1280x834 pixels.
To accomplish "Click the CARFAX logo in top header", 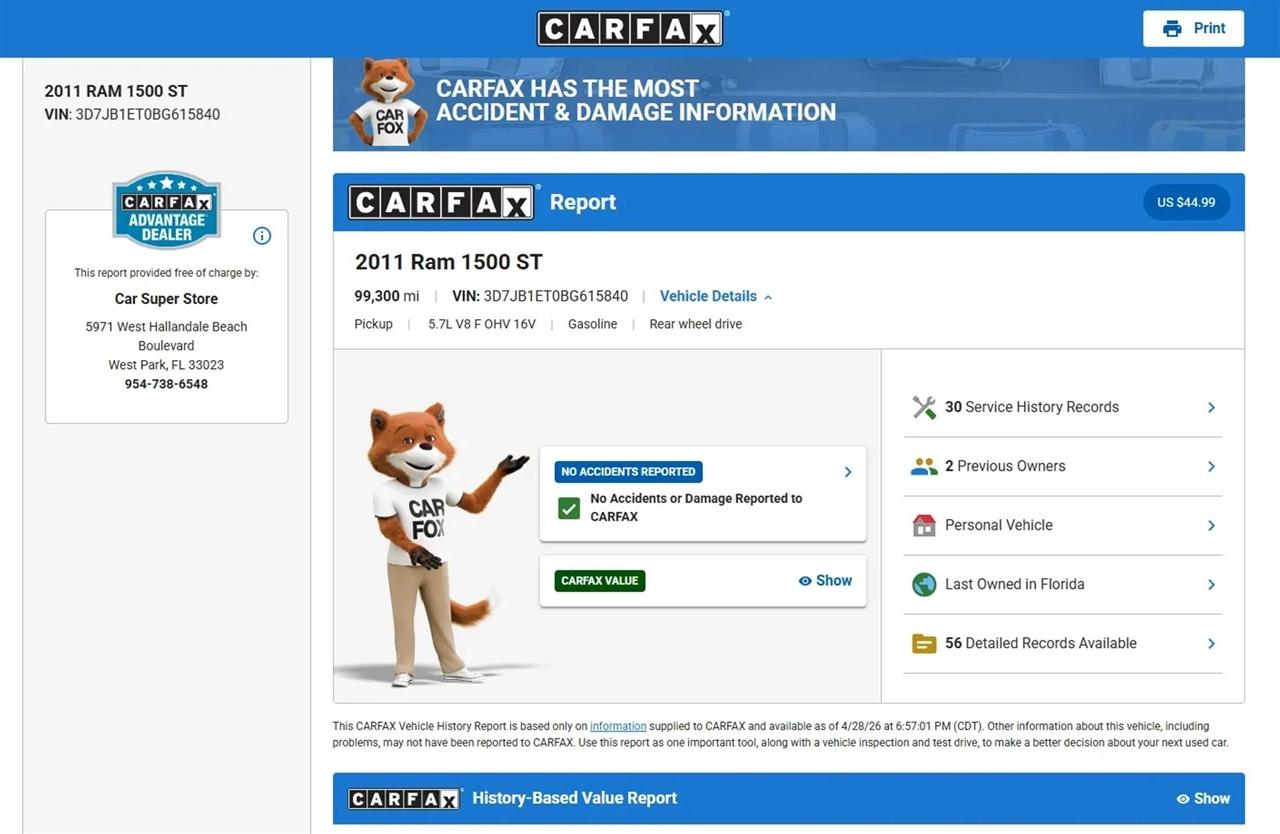I will (630, 29).
